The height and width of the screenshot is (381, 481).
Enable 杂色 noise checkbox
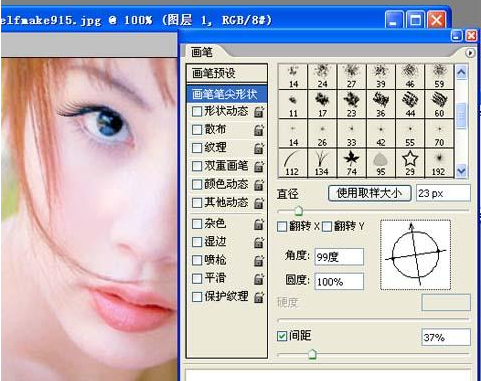tap(197, 224)
